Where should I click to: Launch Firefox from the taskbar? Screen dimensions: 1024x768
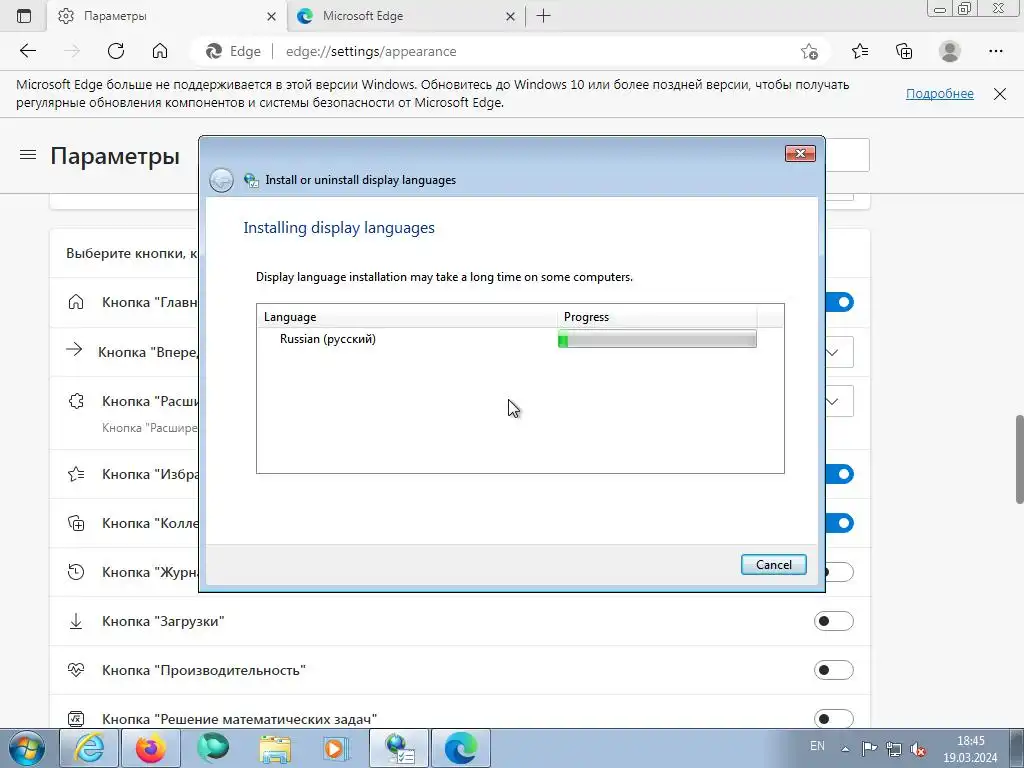(x=150, y=748)
